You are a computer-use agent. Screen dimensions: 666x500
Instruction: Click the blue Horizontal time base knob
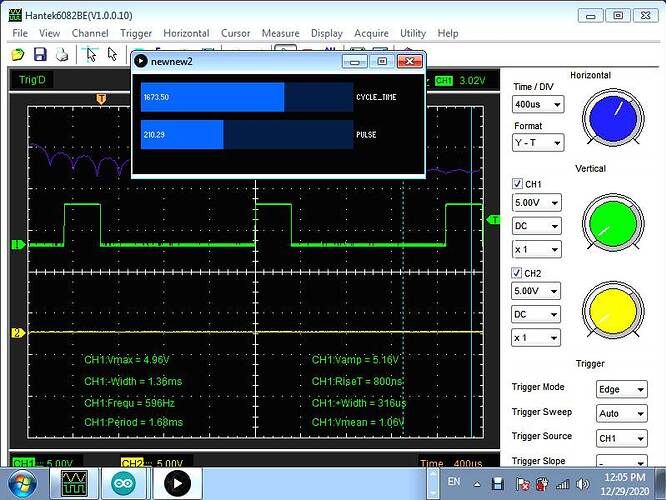point(613,118)
